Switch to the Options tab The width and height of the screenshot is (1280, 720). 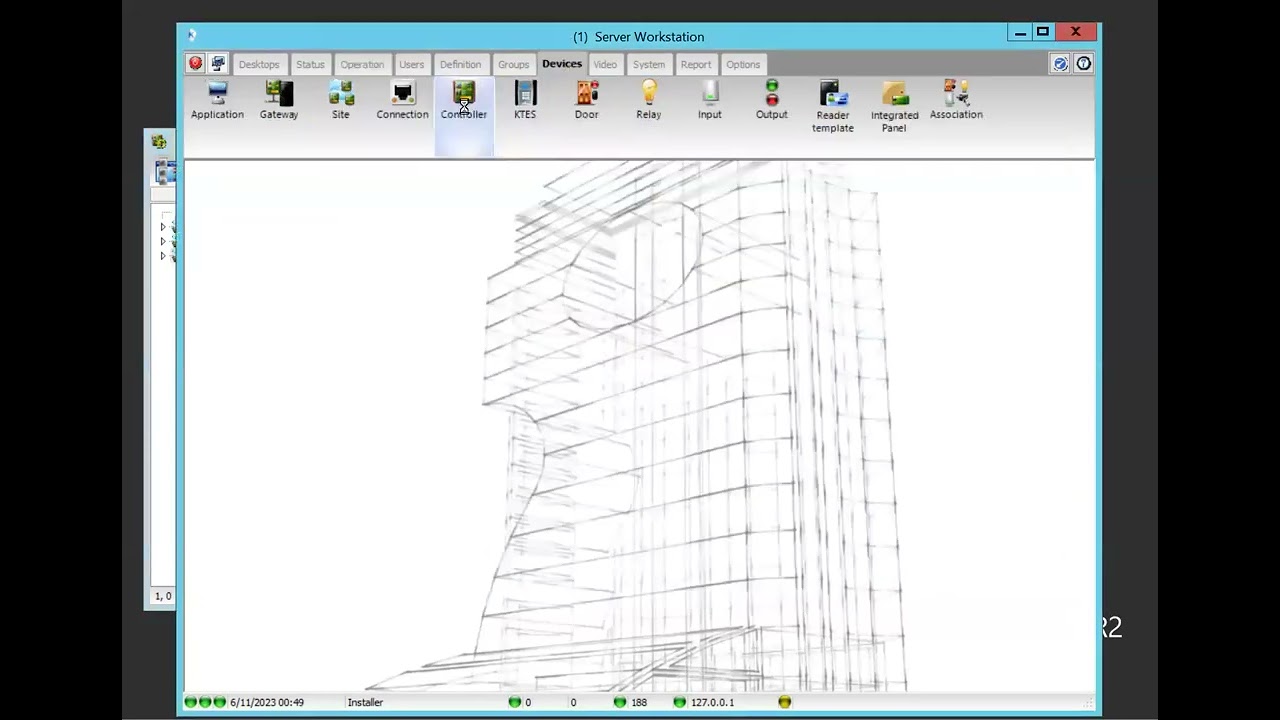tap(743, 64)
